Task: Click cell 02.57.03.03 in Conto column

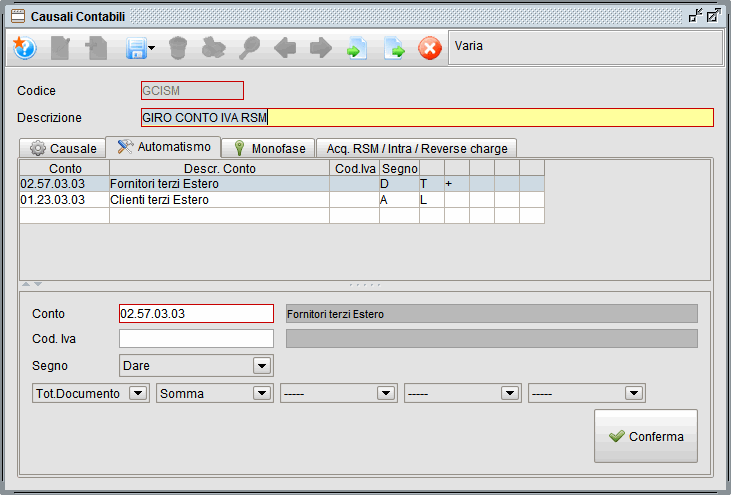Action: click(x=65, y=184)
